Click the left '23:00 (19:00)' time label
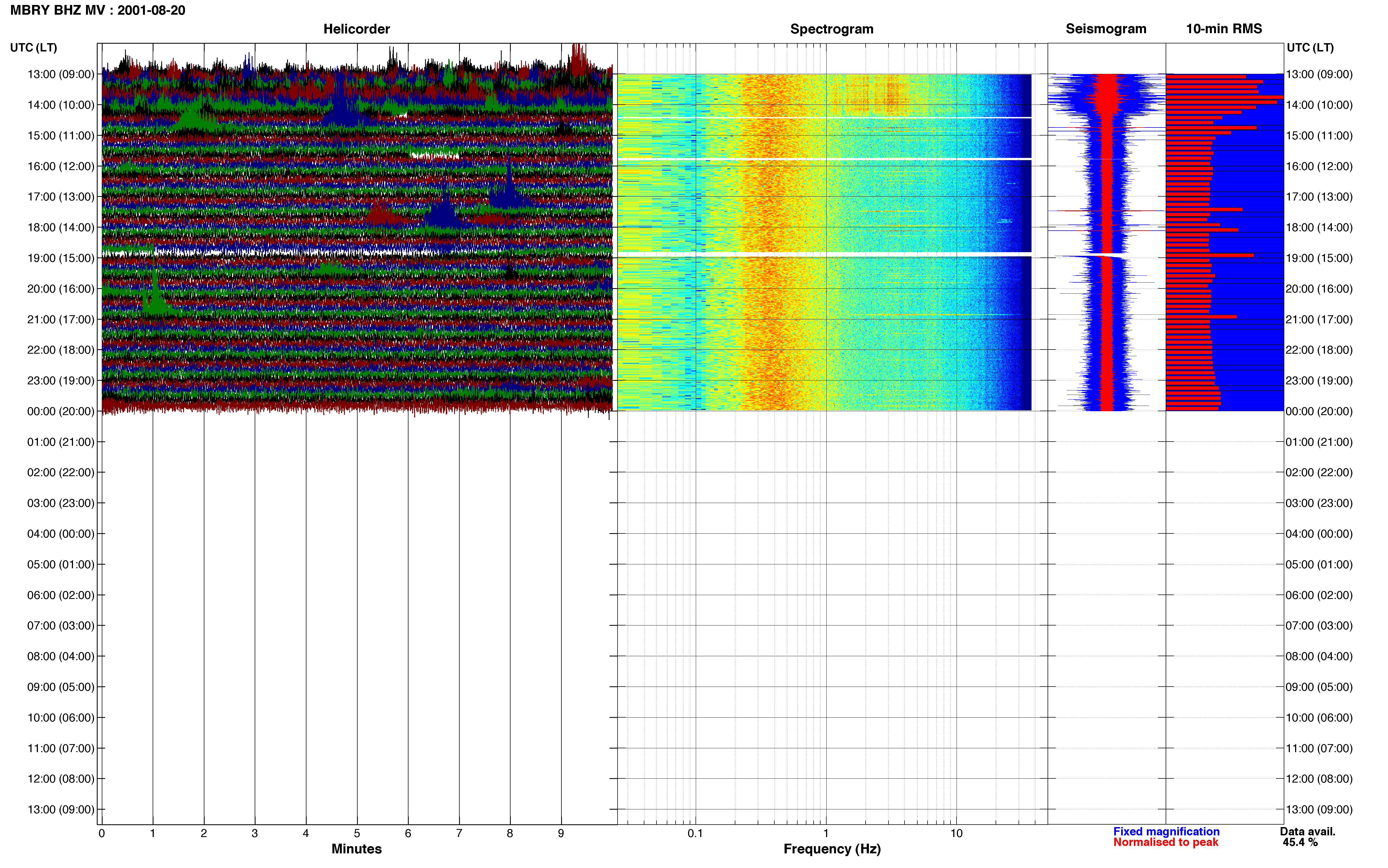This screenshot has width=1388, height=868. coord(61,380)
